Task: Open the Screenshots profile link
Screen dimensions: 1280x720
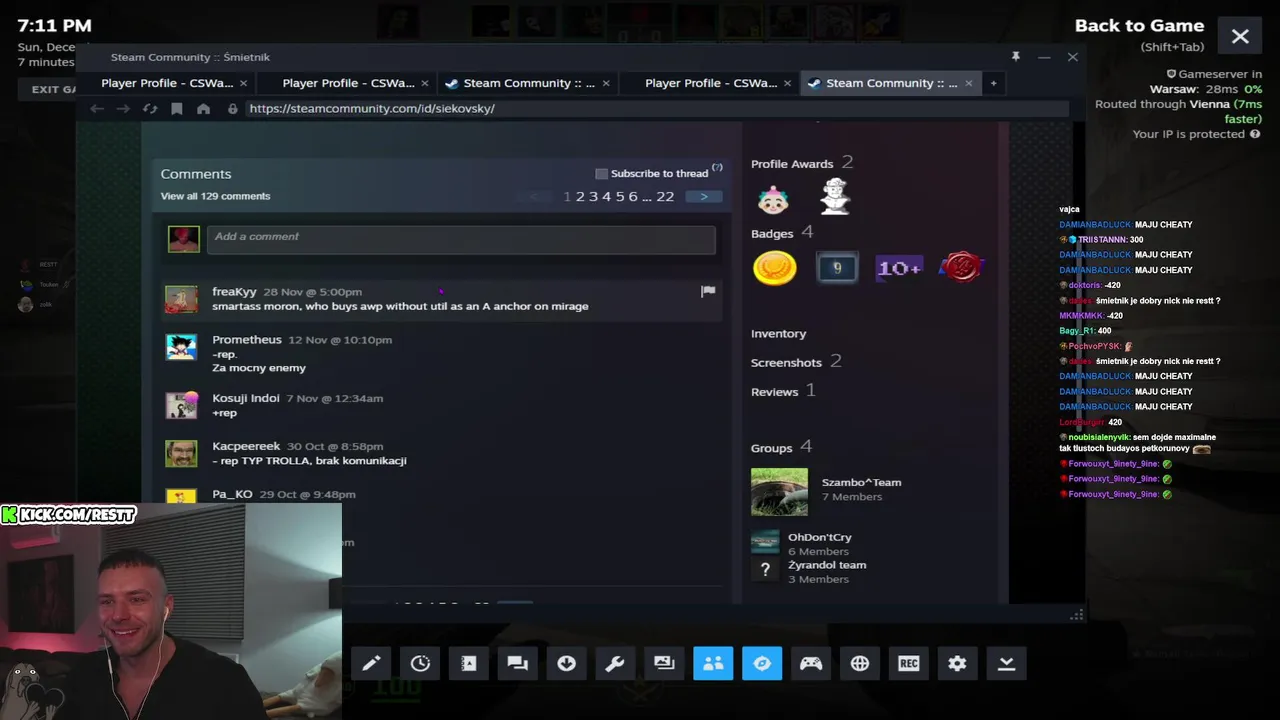Action: (x=786, y=363)
